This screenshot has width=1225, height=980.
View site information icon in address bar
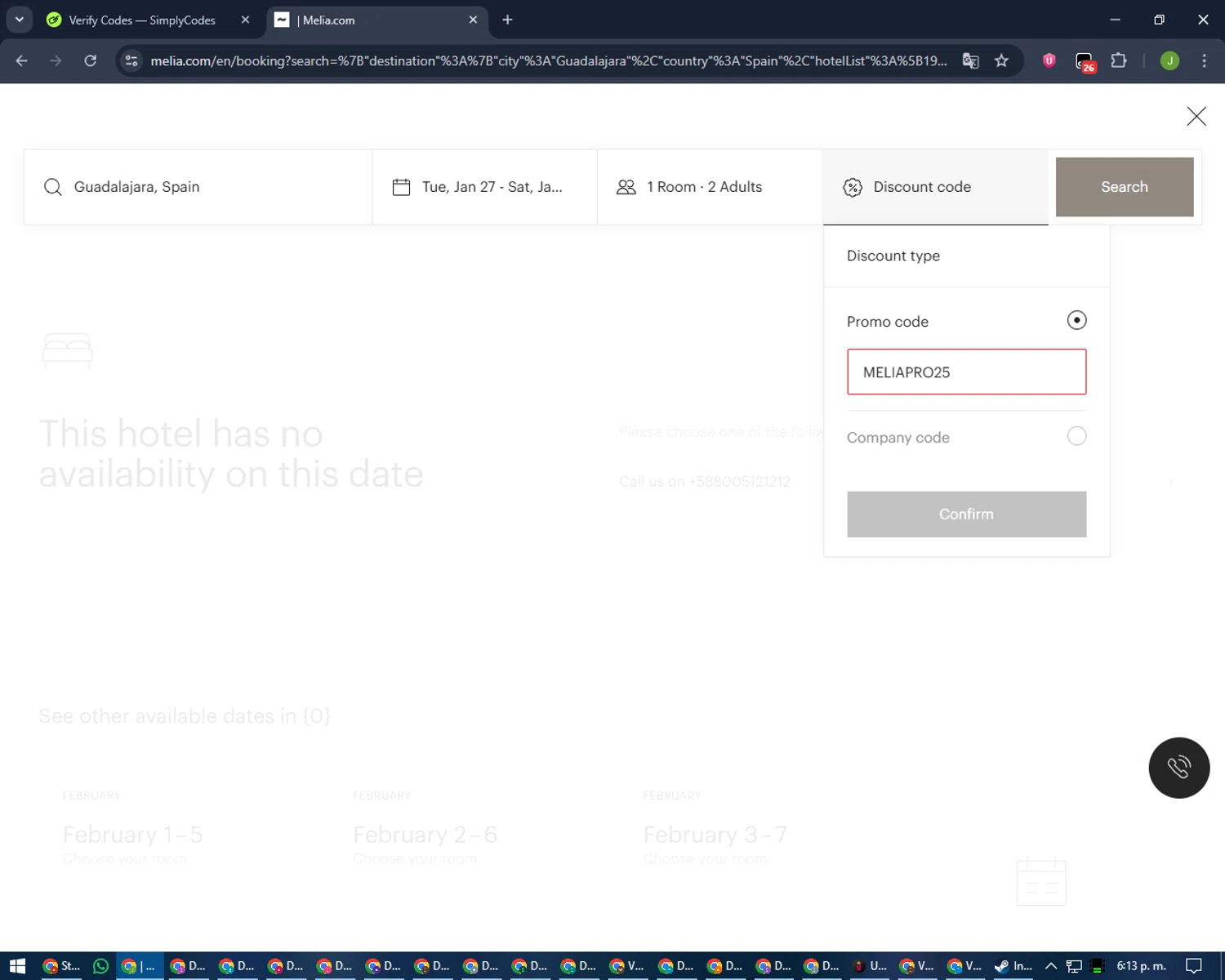pyautogui.click(x=131, y=60)
